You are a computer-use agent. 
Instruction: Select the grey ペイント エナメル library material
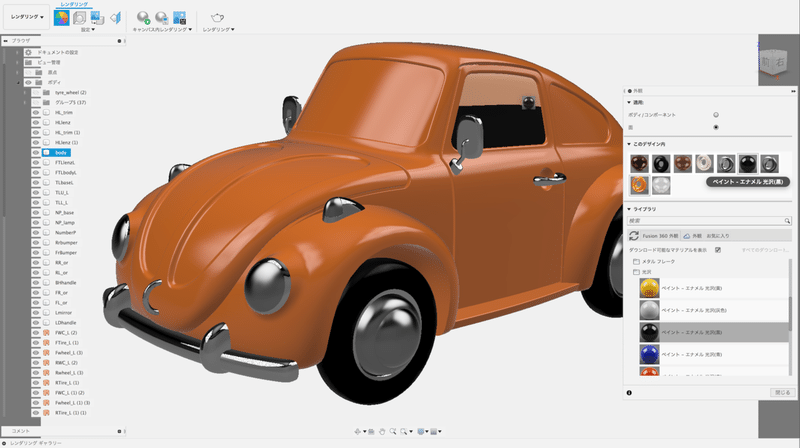pos(713,310)
